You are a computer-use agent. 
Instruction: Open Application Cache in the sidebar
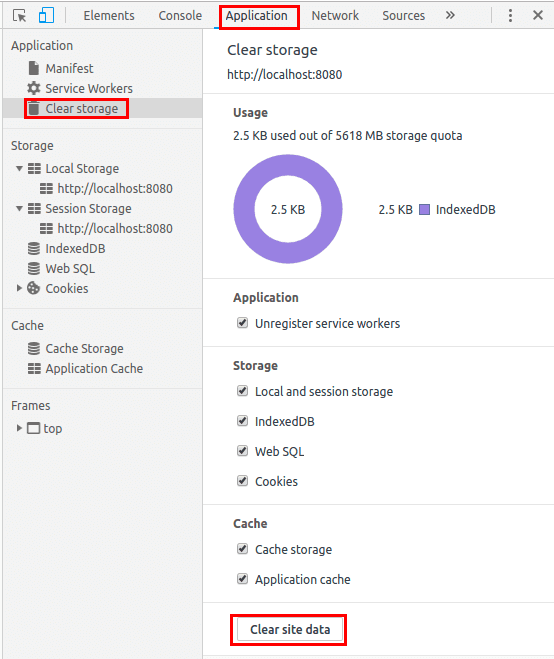point(94,369)
